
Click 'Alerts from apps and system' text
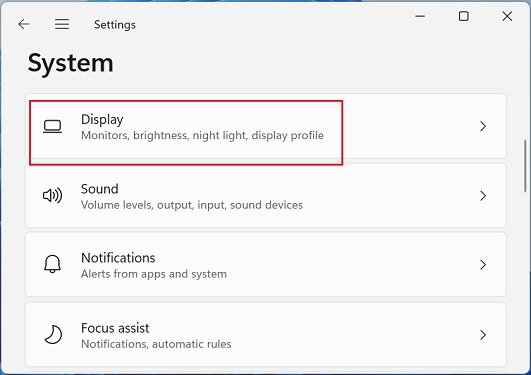tap(154, 274)
